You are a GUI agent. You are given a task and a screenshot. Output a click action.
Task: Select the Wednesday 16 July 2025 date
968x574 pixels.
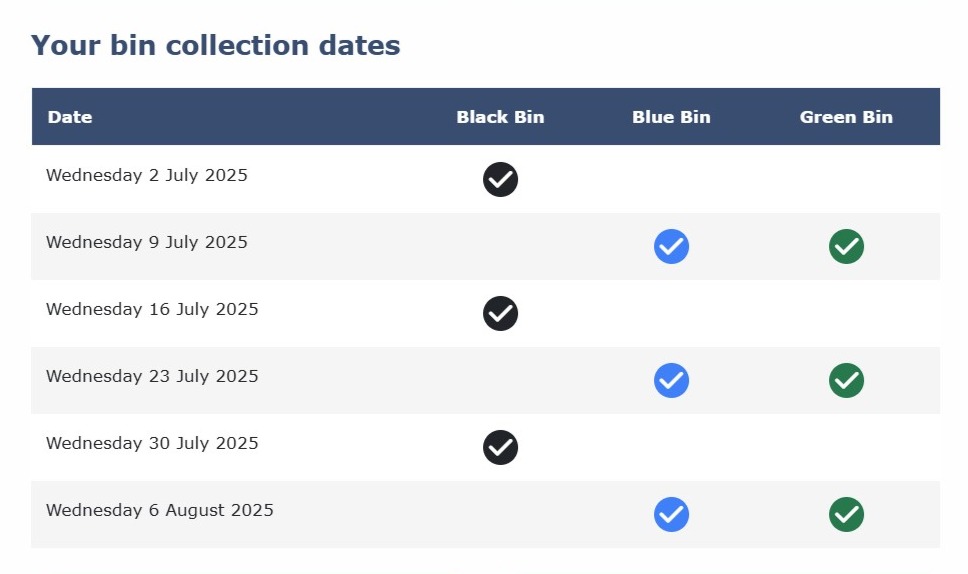pos(152,310)
